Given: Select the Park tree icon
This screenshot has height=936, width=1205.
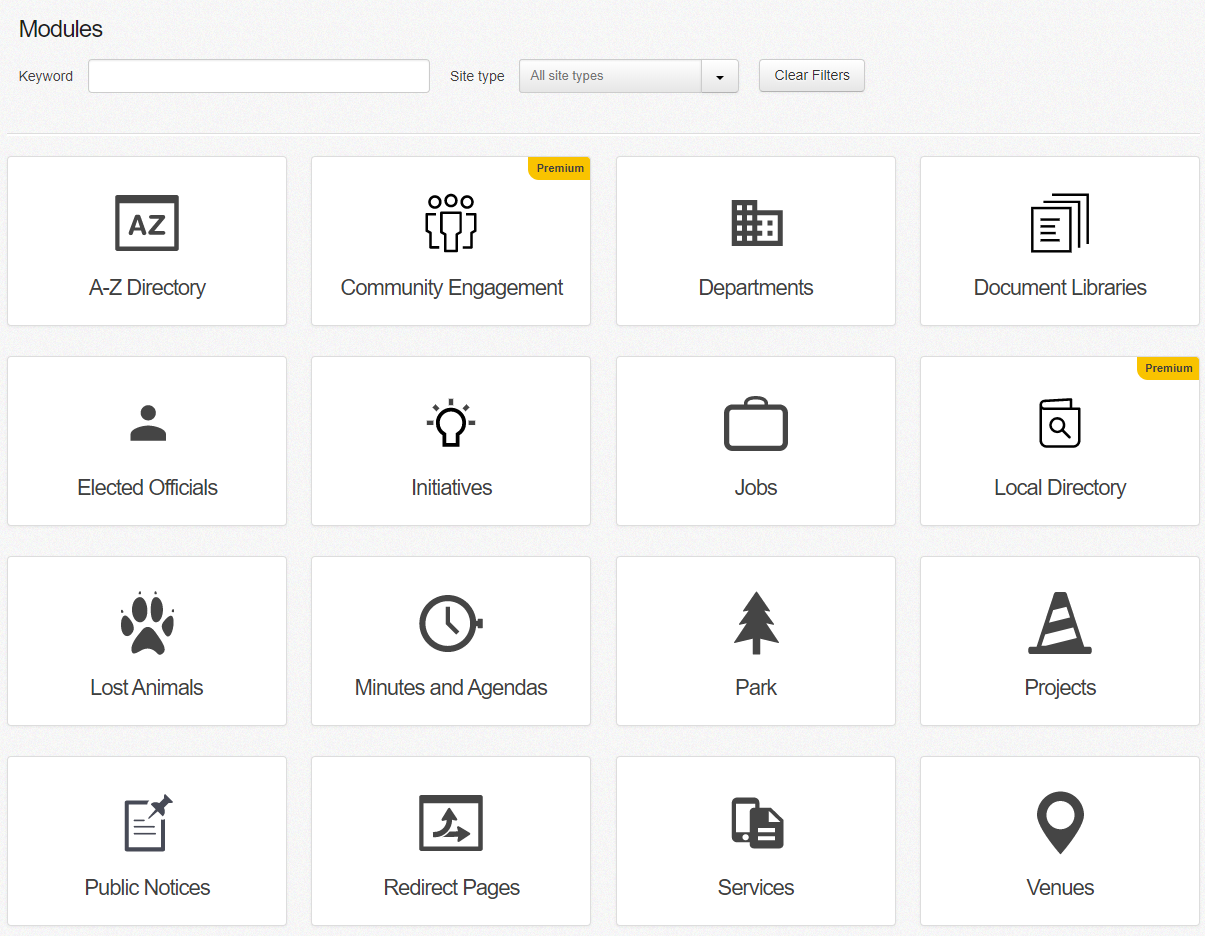Looking at the screenshot, I should pyautogui.click(x=756, y=623).
